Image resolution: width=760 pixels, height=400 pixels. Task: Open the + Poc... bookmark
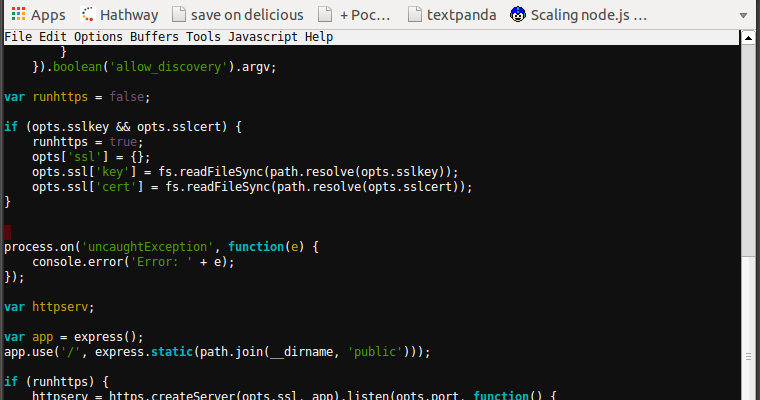[354, 15]
